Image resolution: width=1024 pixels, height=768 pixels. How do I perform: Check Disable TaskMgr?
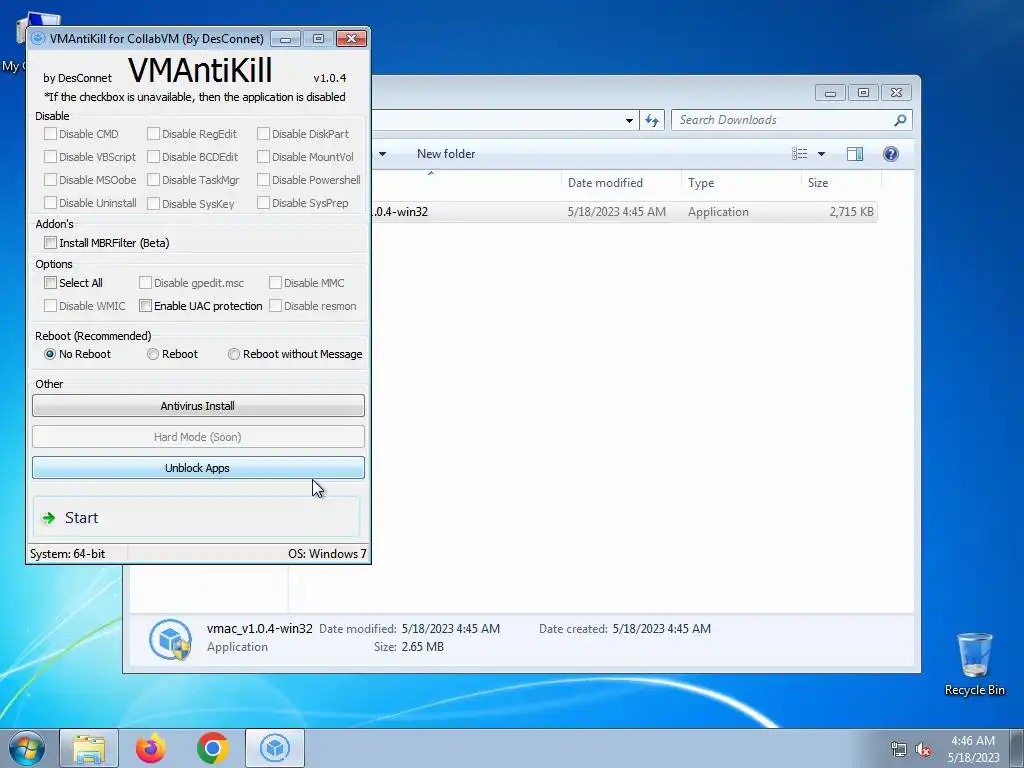click(x=153, y=180)
